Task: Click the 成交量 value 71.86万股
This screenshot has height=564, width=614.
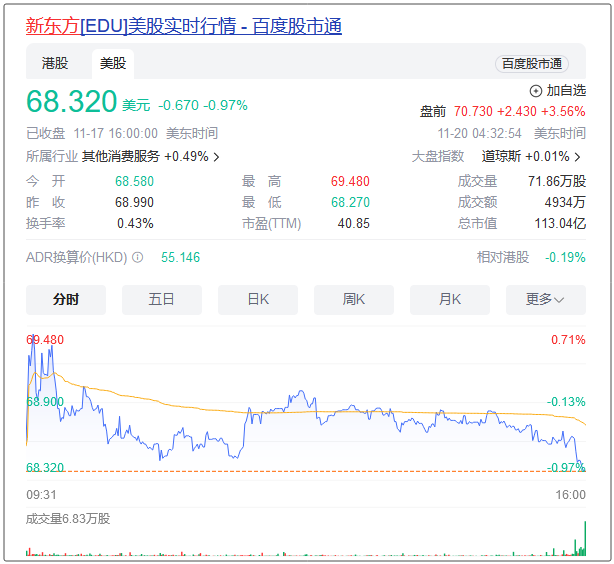Action: (x=557, y=181)
